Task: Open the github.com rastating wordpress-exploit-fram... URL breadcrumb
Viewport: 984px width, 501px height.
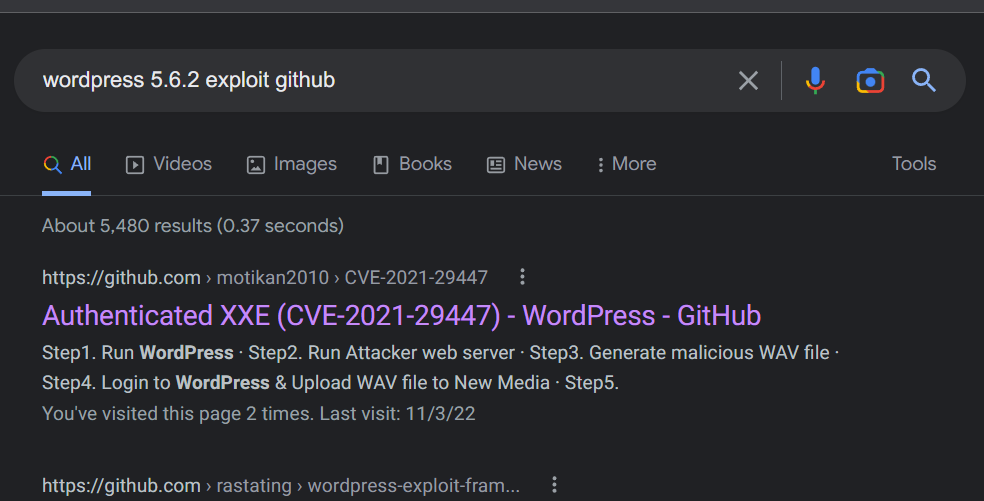Action: click(281, 485)
